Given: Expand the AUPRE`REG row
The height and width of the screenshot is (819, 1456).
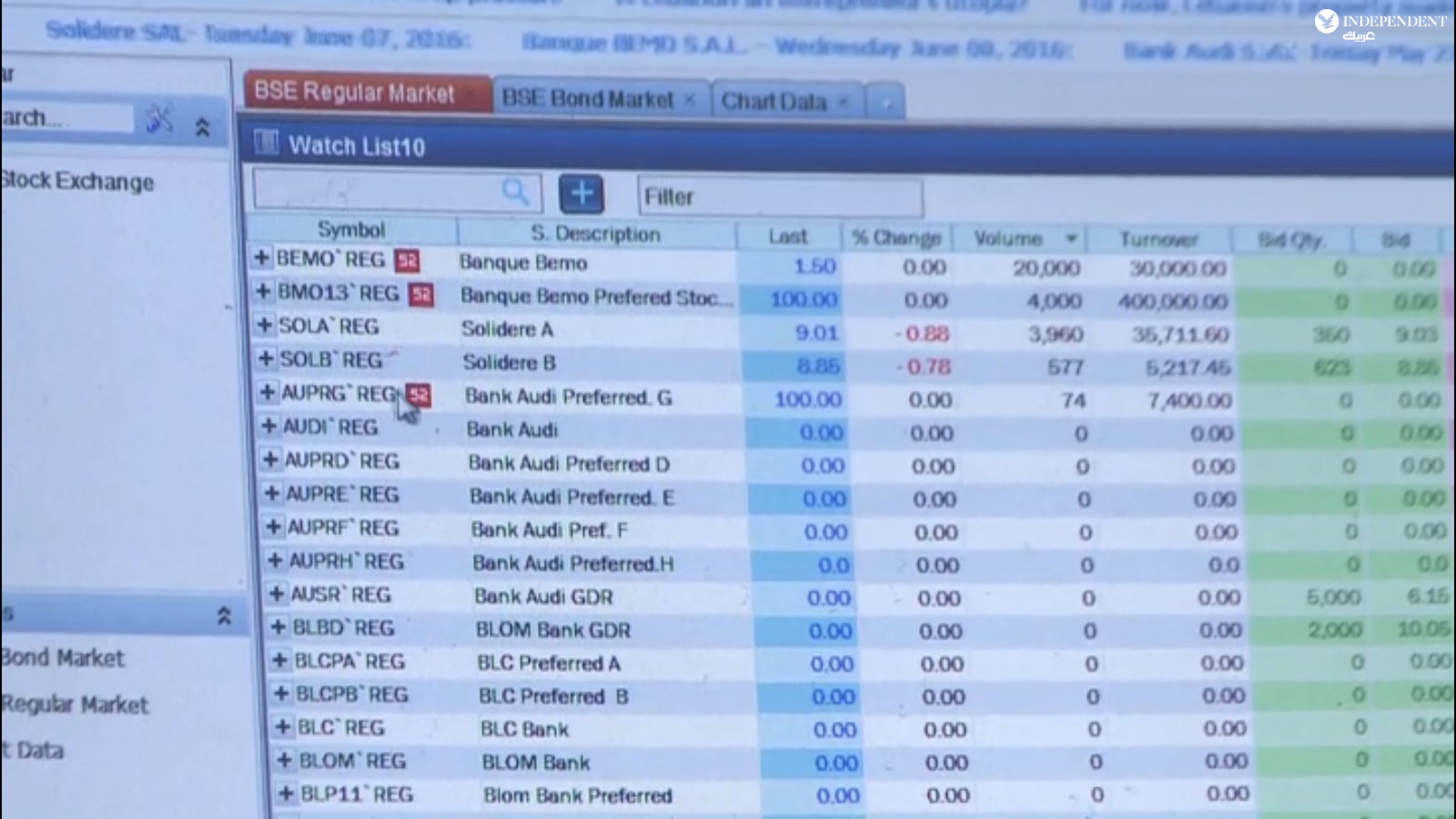Looking at the screenshot, I should click(x=271, y=493).
